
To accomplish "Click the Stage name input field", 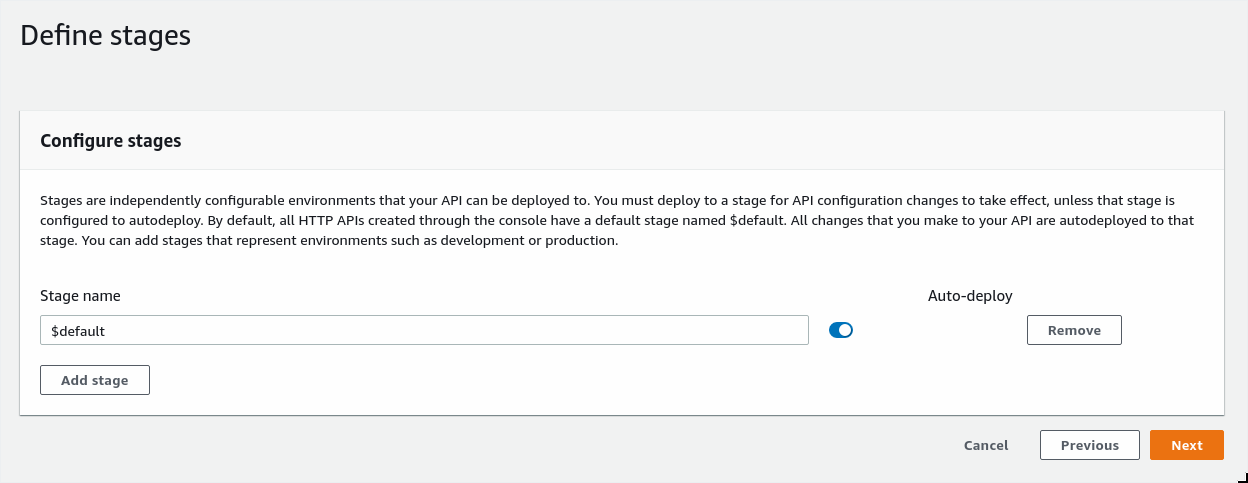I will (x=424, y=330).
